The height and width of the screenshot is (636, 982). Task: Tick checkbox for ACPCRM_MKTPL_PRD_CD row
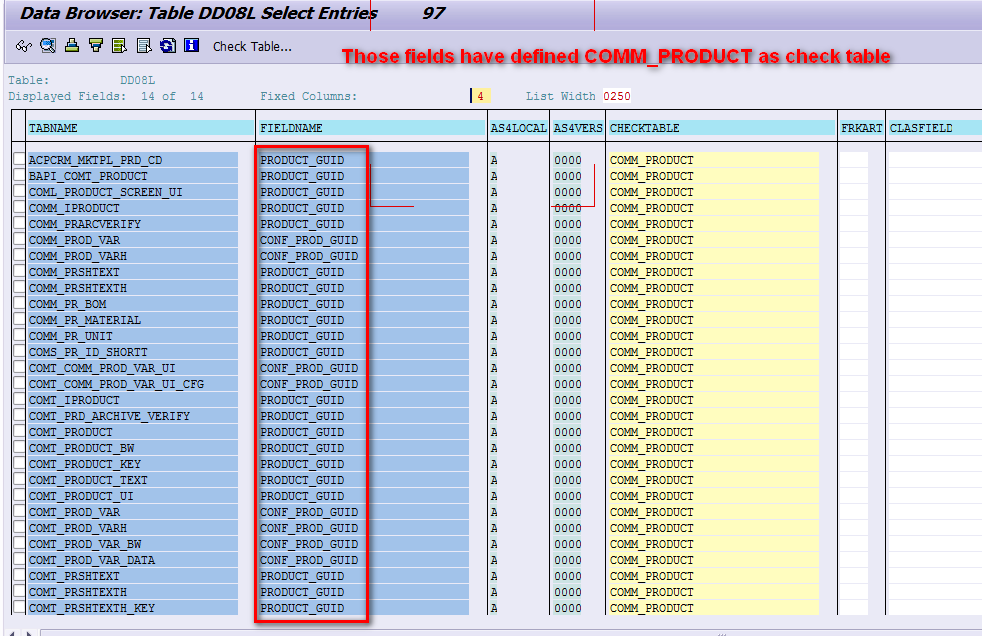19,160
